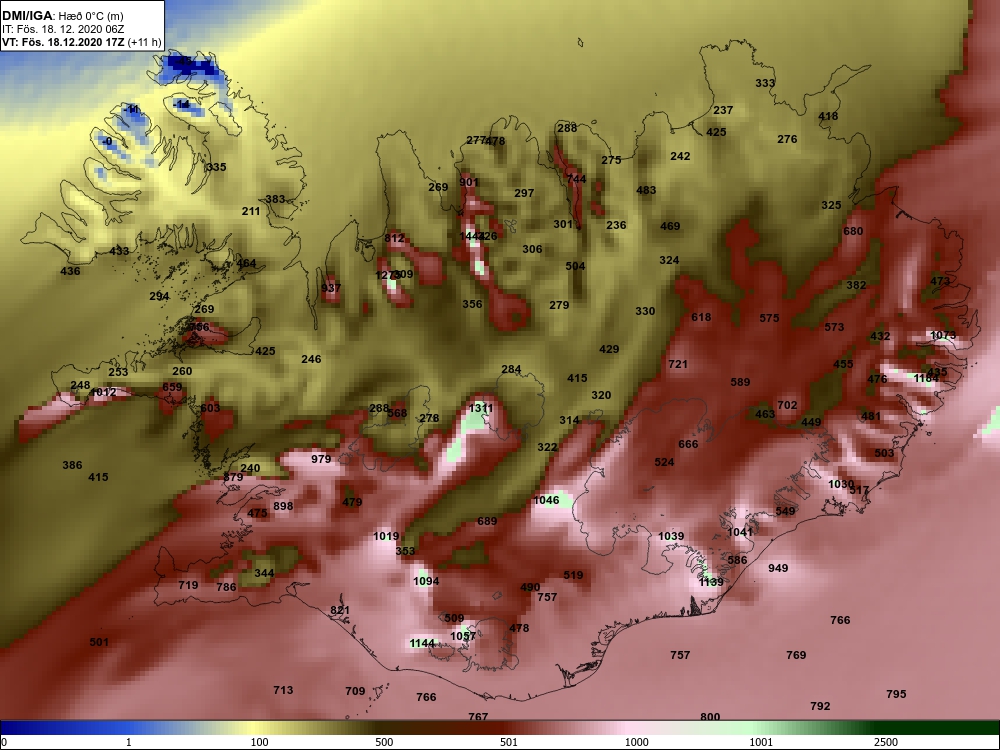1000x750 pixels.
Task: Click the map value 603
Action: 210,408
